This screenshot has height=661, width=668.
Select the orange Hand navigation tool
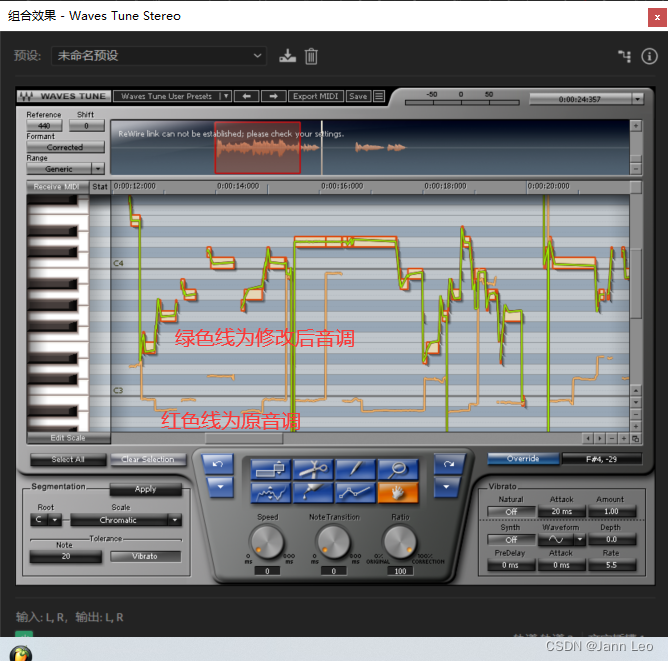[398, 492]
